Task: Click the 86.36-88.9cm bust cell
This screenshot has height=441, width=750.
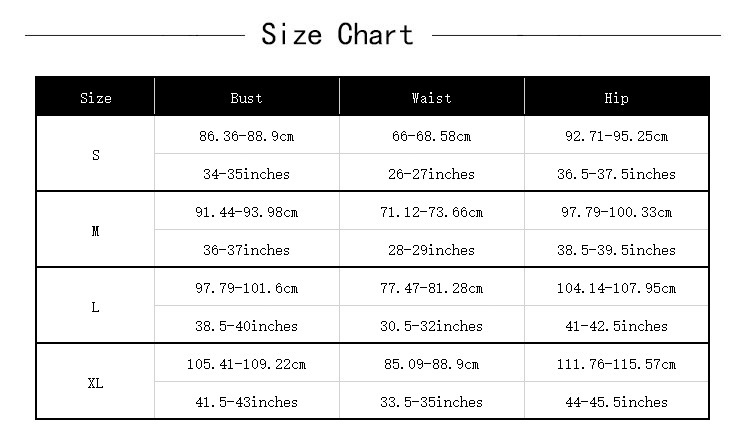Action: 246,136
